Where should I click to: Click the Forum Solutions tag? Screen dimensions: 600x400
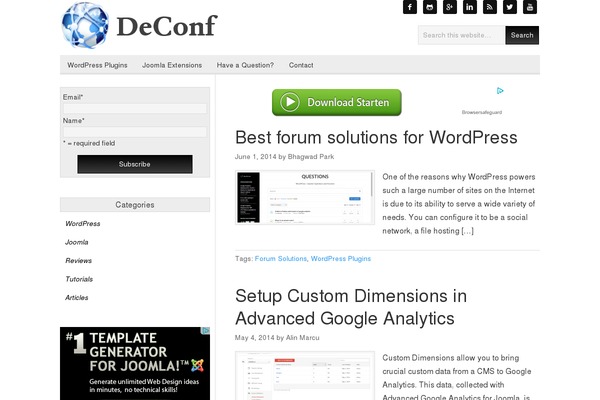280,259
